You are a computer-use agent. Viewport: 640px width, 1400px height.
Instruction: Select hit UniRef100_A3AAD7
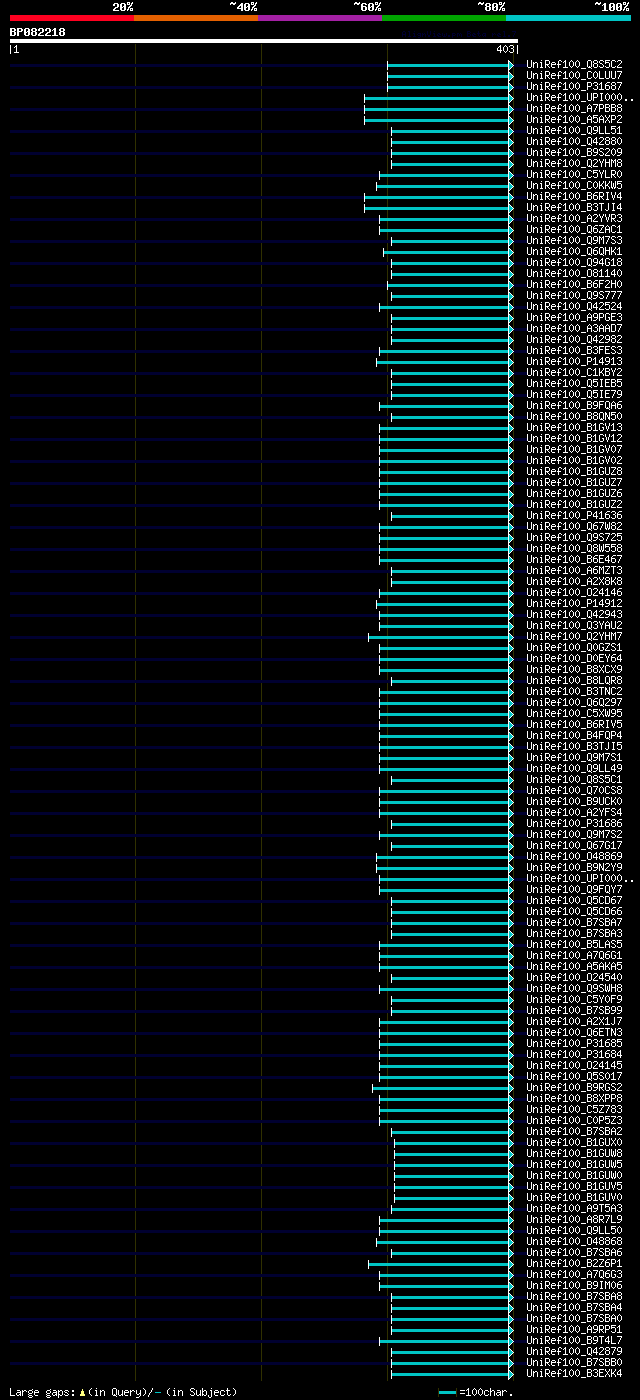click(574, 328)
